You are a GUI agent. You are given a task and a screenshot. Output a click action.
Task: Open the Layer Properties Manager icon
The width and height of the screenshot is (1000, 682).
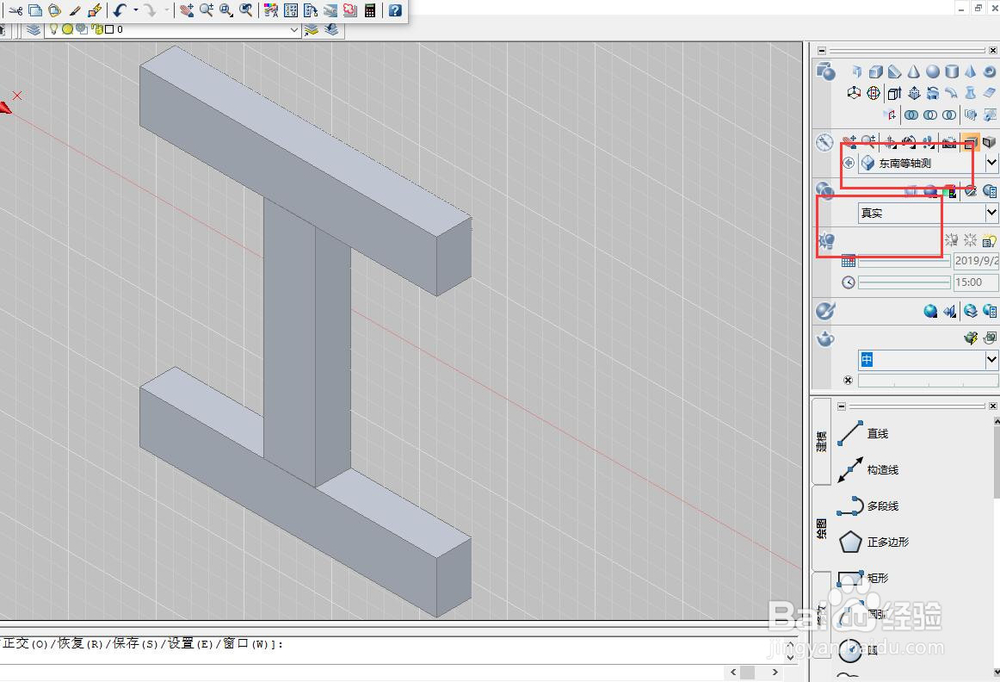coord(33,29)
